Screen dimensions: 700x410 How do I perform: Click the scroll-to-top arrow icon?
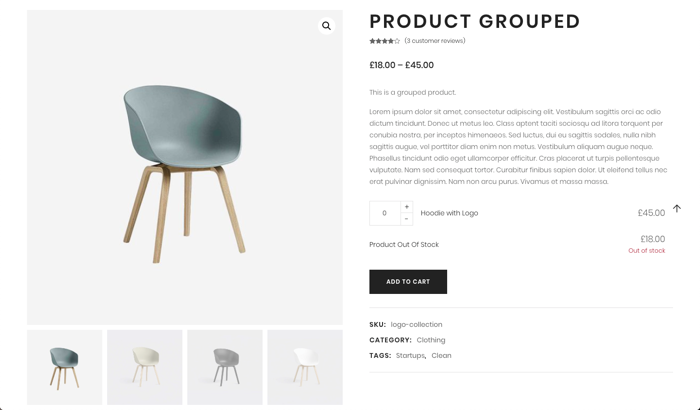[677, 209]
